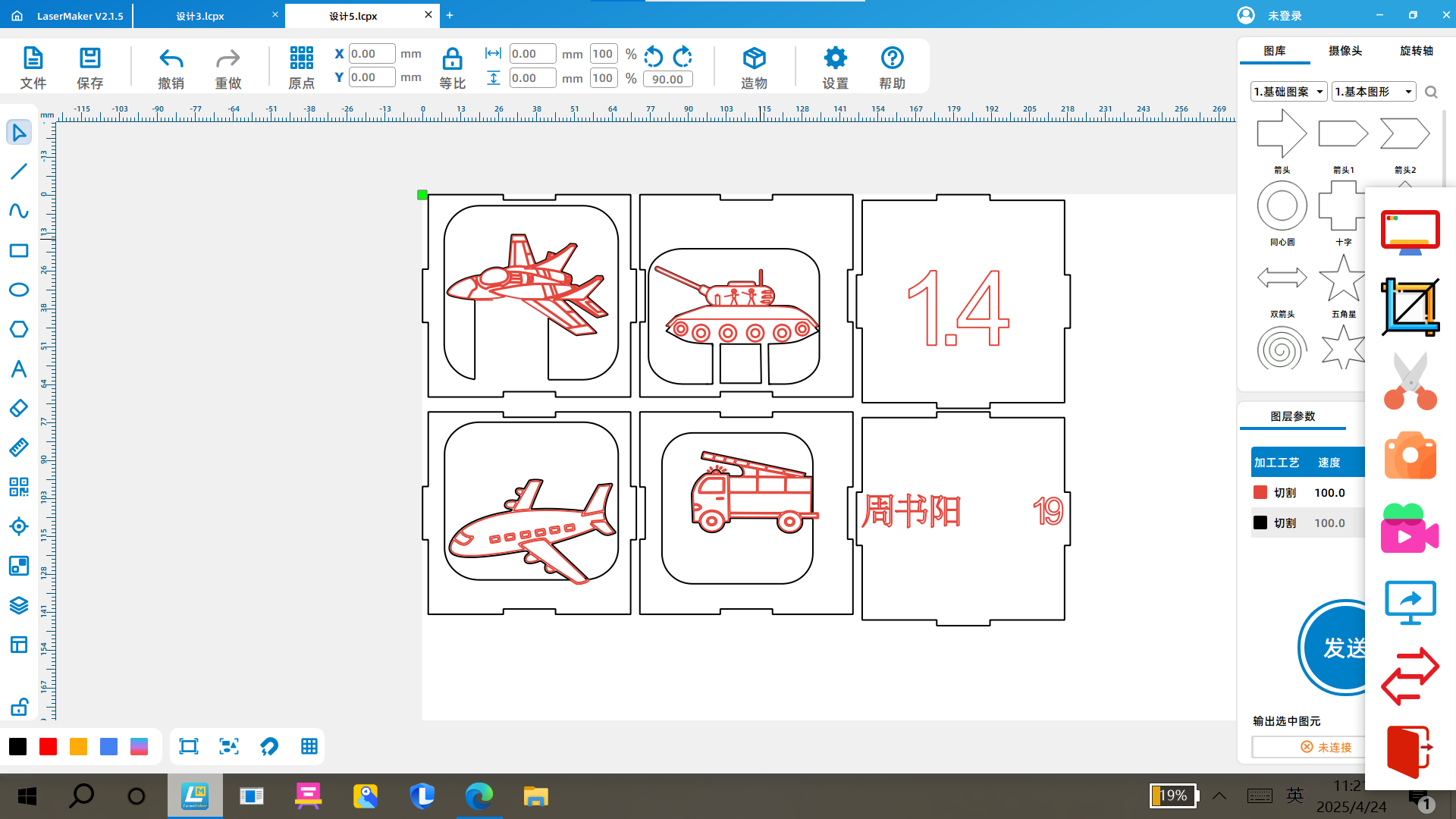The width and height of the screenshot is (1456, 819).
Task: Click the 撤销 undo button
Action: click(x=171, y=67)
